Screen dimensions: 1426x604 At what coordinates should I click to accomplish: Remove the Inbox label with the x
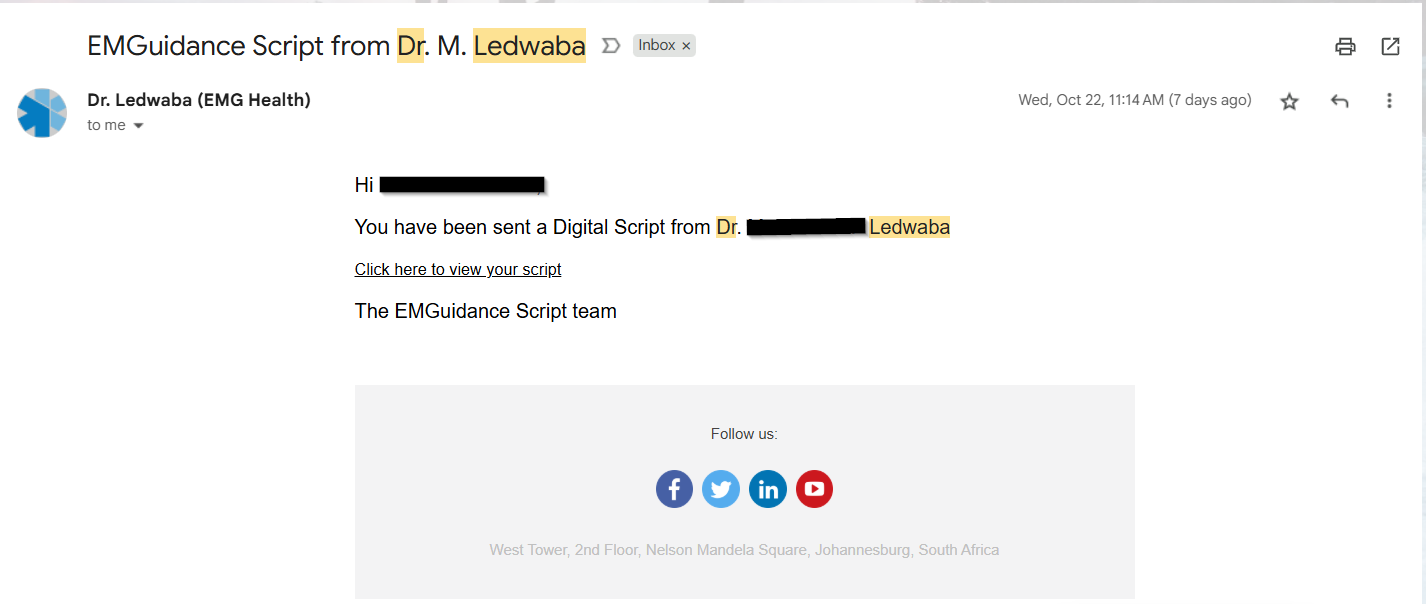coord(686,46)
